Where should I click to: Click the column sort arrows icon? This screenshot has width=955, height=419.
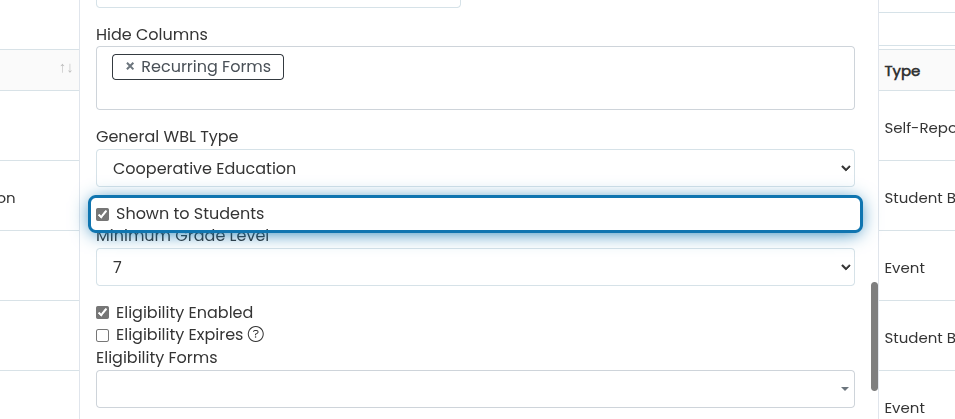(66, 68)
